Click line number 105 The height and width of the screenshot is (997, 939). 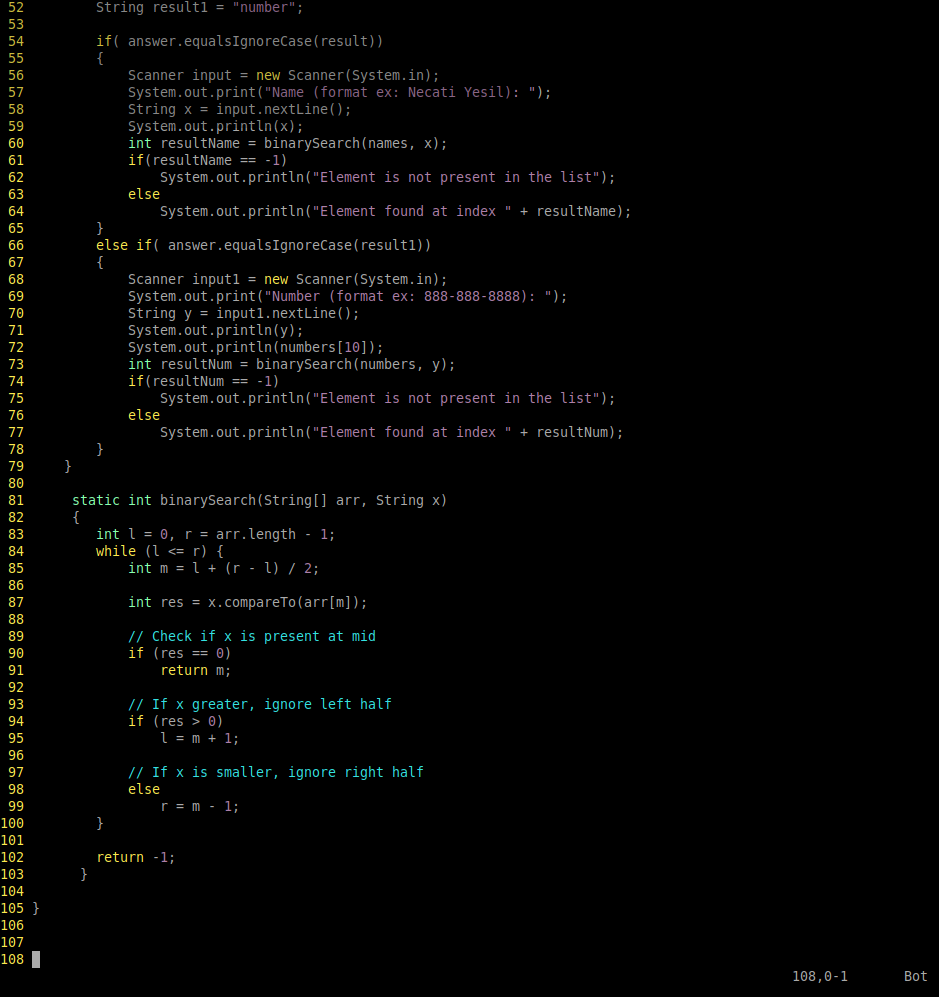point(13,908)
